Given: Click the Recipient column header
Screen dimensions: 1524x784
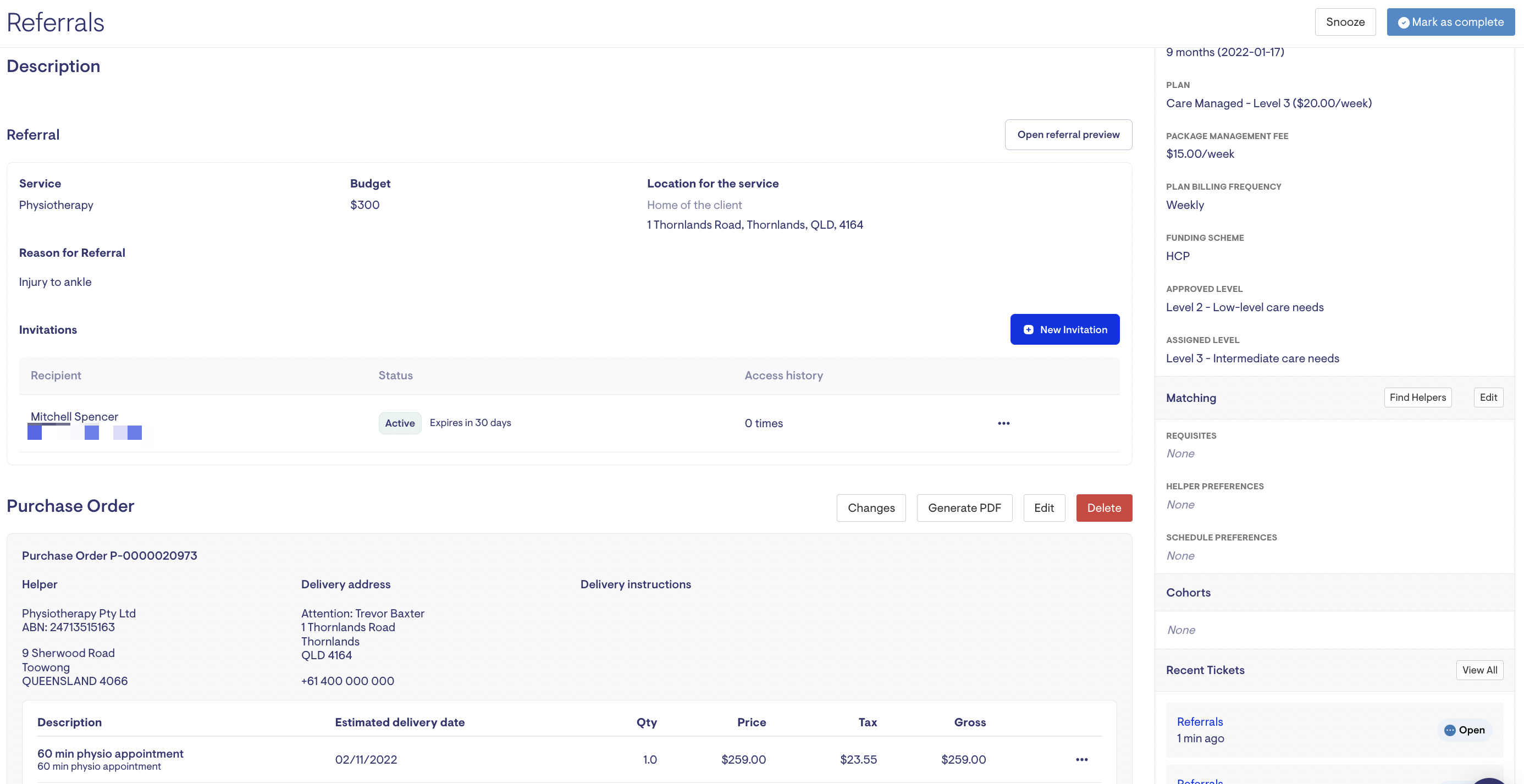Looking at the screenshot, I should click(56, 375).
